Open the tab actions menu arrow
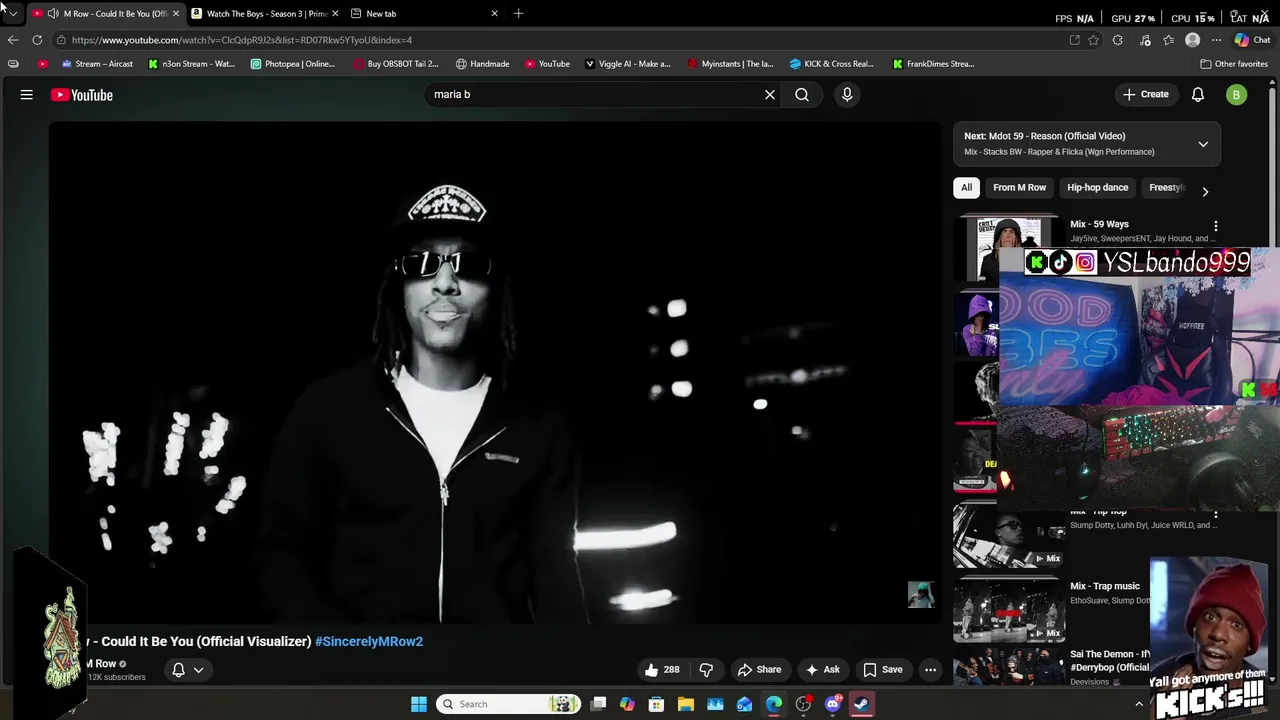 tap(12, 13)
